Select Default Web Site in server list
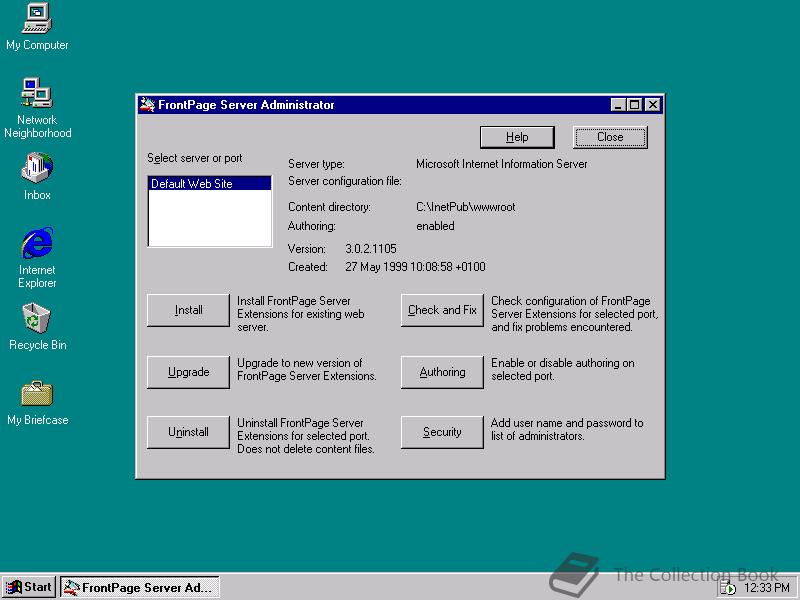Screen dimensions: 800x600 [209, 184]
